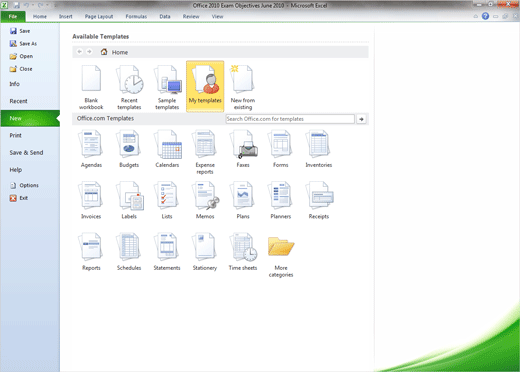Open Microsoft Excel Help question icon
The height and width of the screenshot is (372, 520).
tap(485, 16)
